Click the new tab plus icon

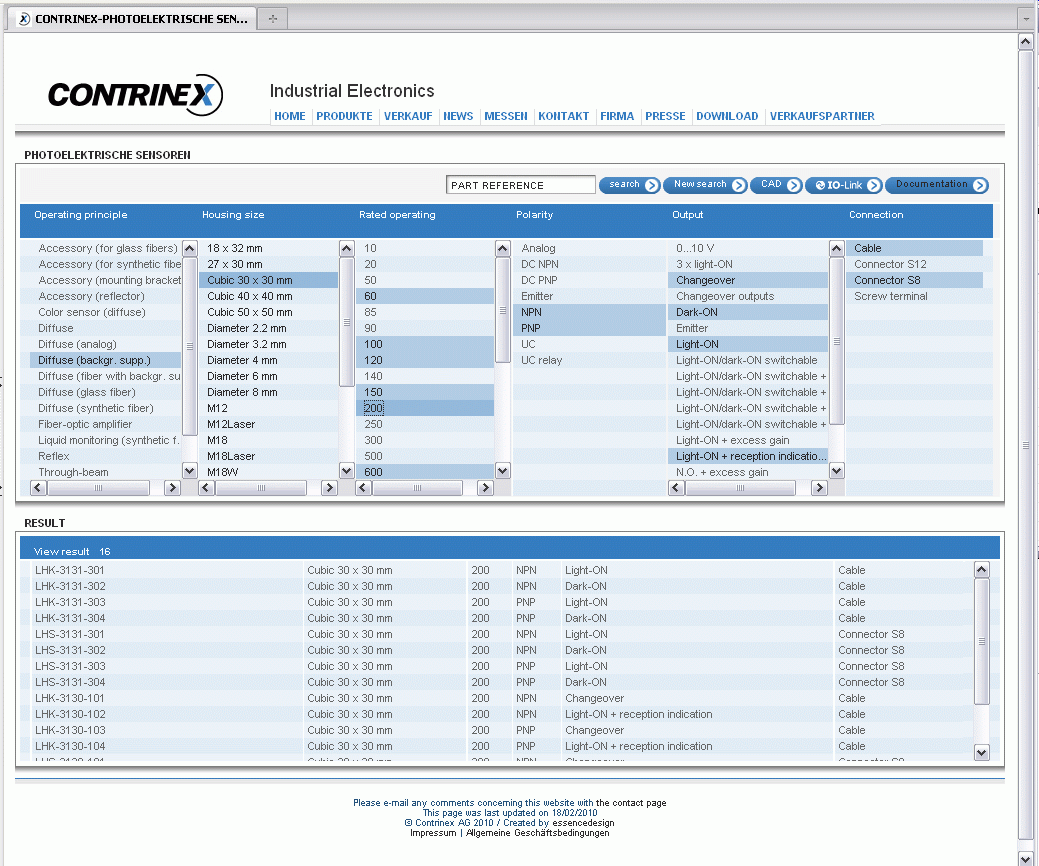click(272, 18)
